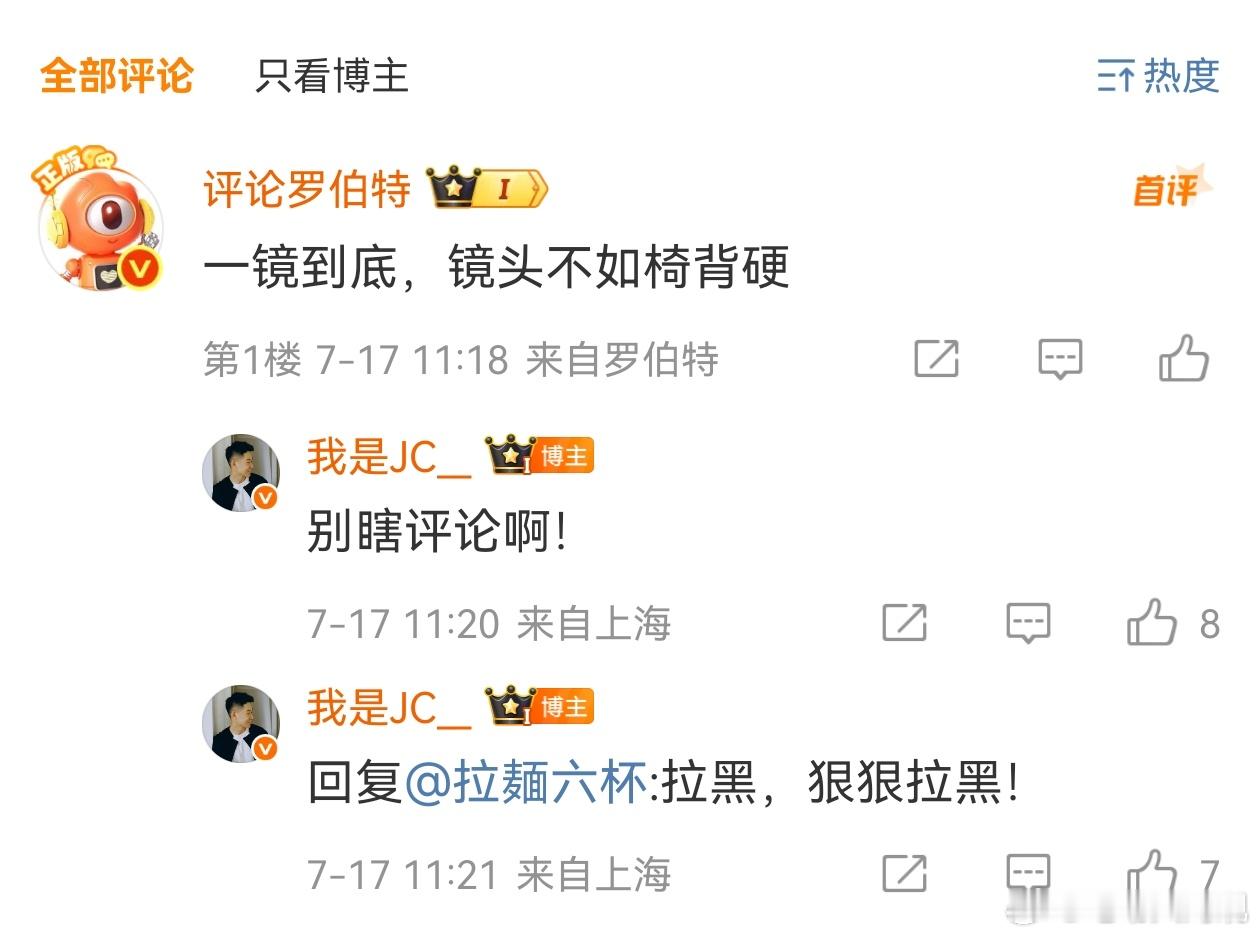
Task: Share the 别瞎评论啊 reply via forward icon
Action: point(904,622)
